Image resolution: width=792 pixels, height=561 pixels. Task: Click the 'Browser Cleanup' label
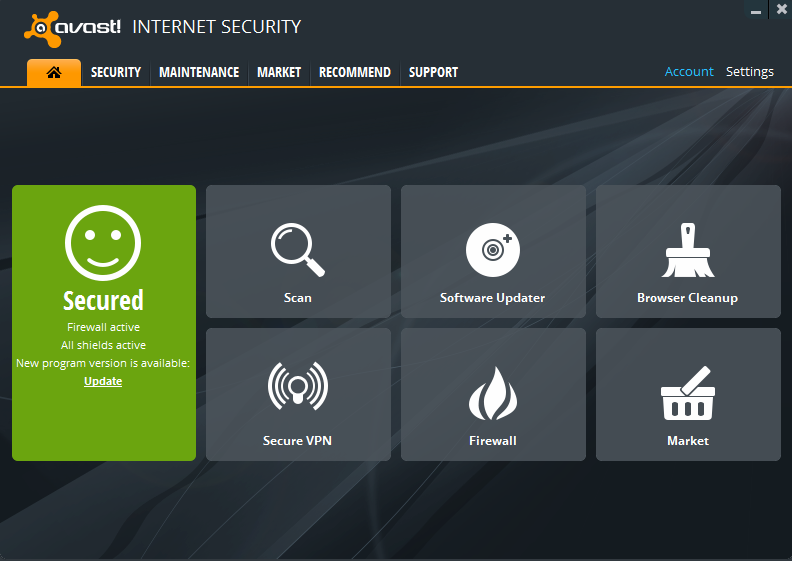coord(687,298)
